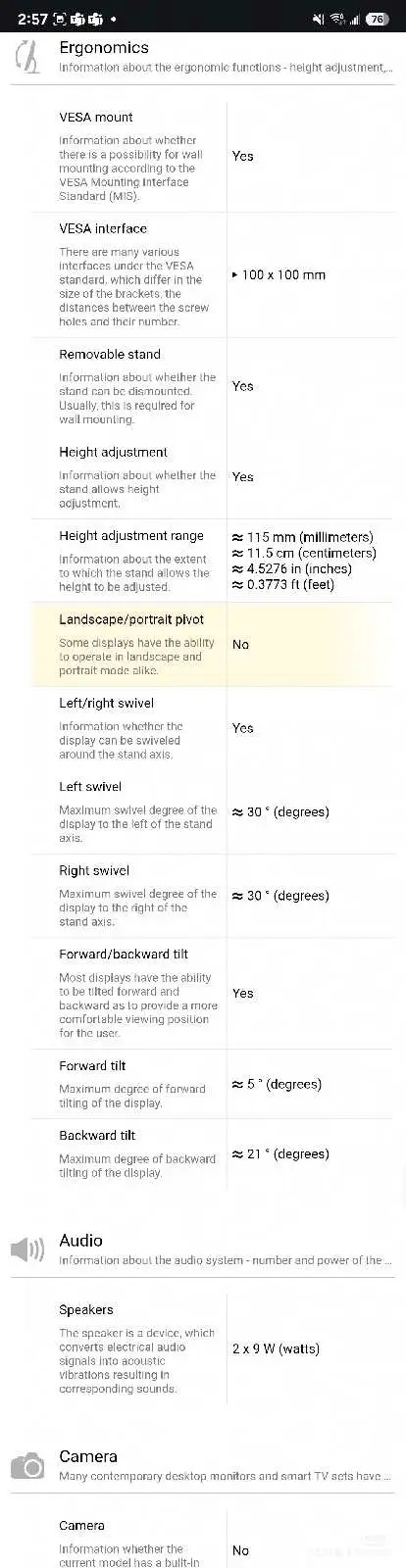This screenshot has height=1568, width=406.
Task: Tap the Camera section icon
Action: coord(27,1466)
